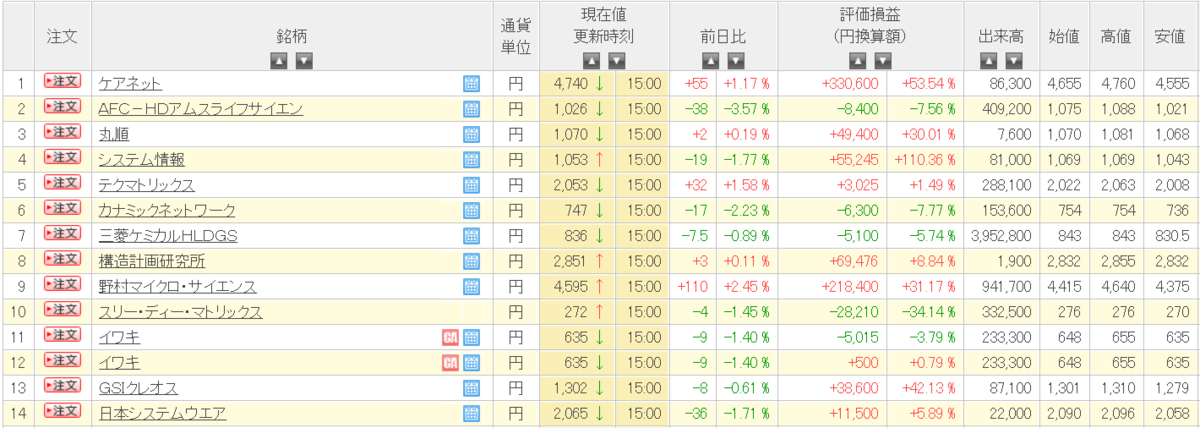Open the 三菱ケミカルHLDGS stock link

pyautogui.click(x=167, y=236)
